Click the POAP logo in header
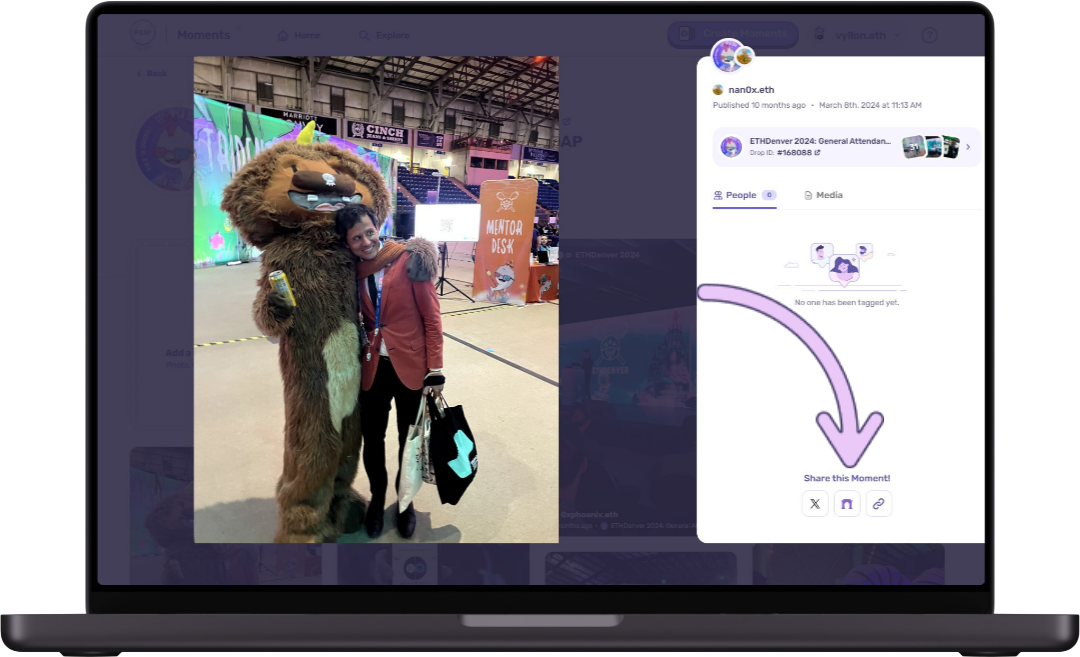This screenshot has width=1080, height=657. click(x=142, y=35)
